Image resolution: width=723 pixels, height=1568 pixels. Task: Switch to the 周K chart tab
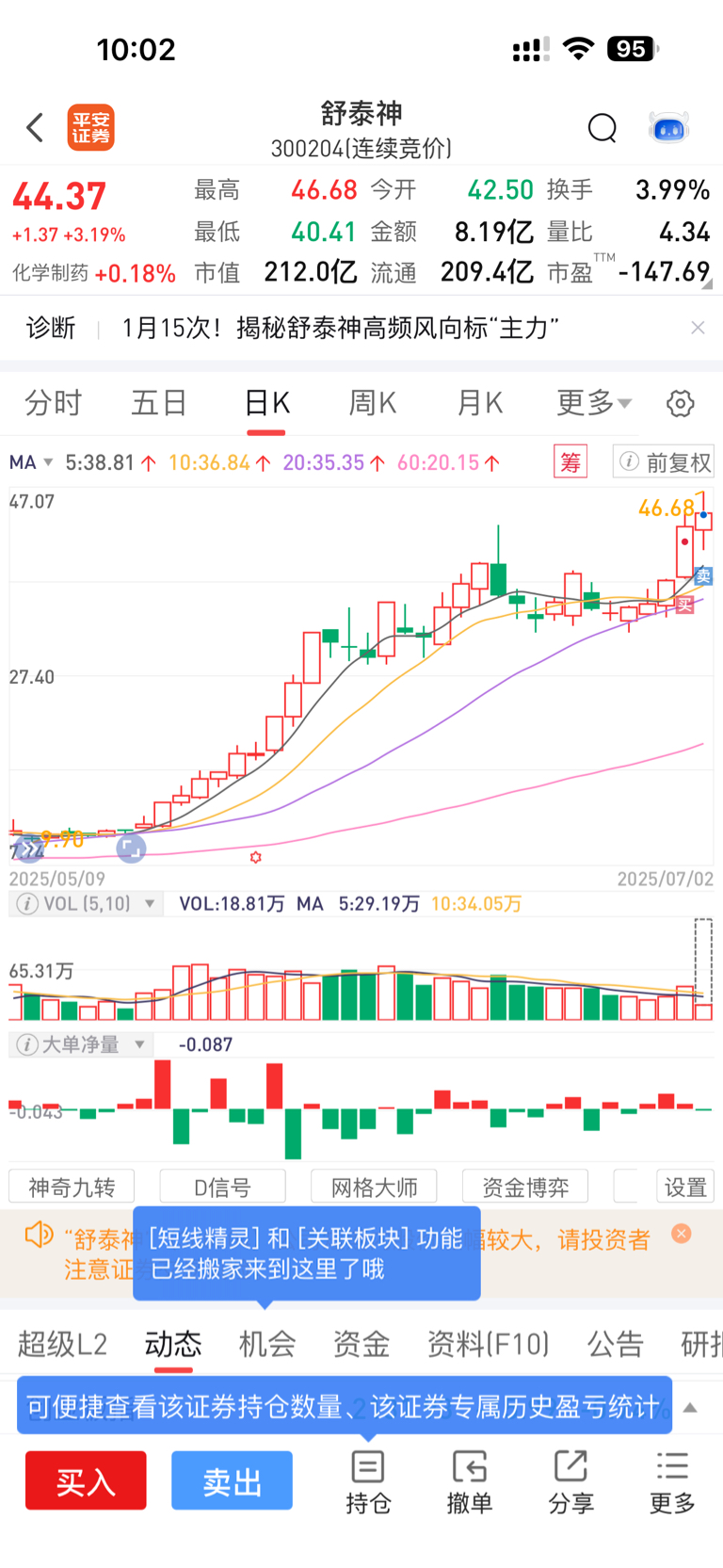coord(373,403)
